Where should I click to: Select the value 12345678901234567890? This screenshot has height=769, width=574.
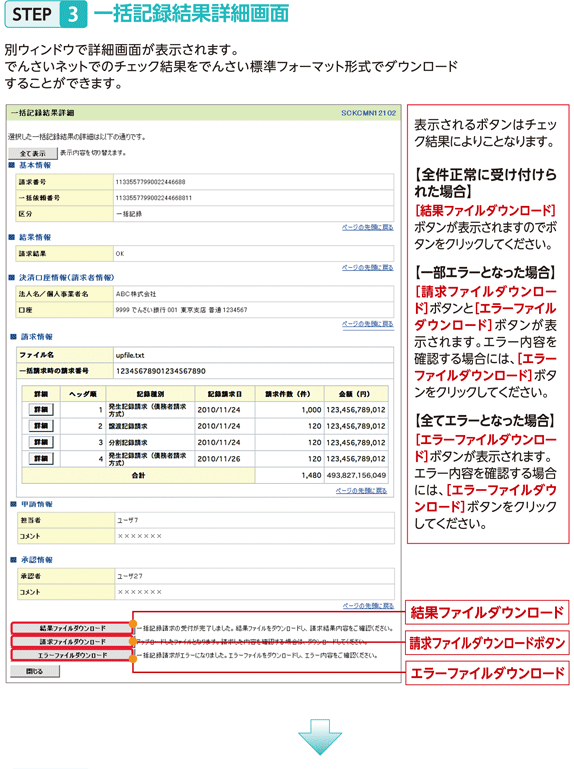click(x=160, y=371)
